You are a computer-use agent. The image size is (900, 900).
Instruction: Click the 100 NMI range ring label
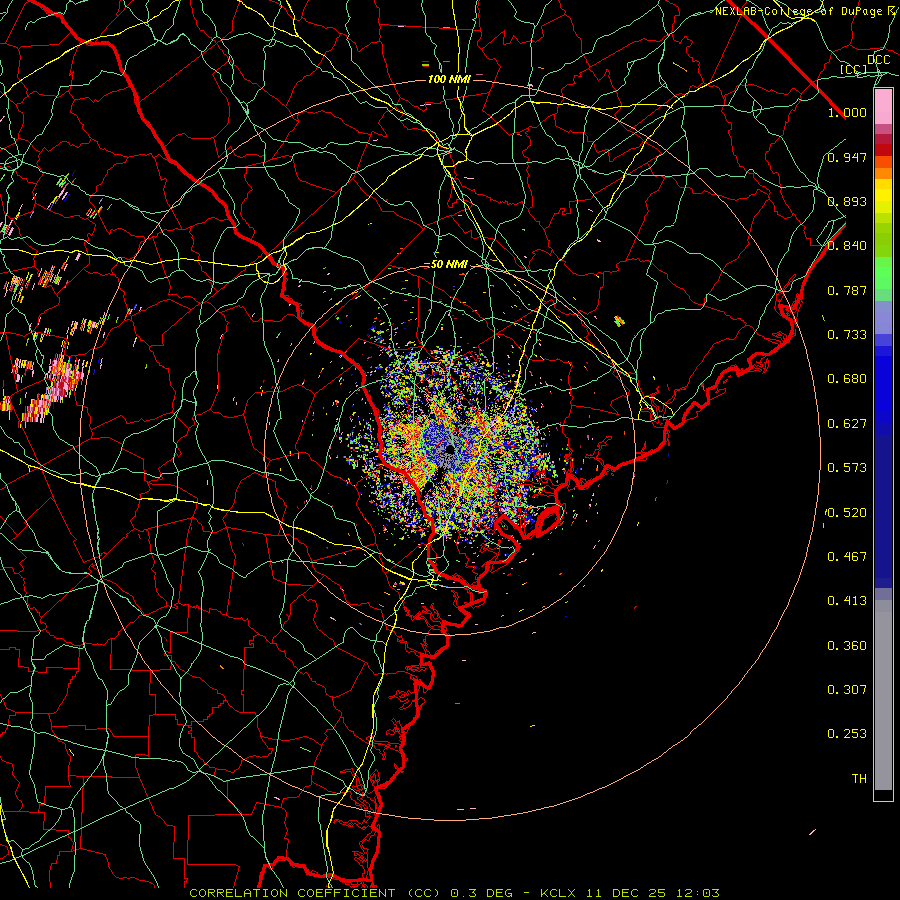click(x=449, y=79)
